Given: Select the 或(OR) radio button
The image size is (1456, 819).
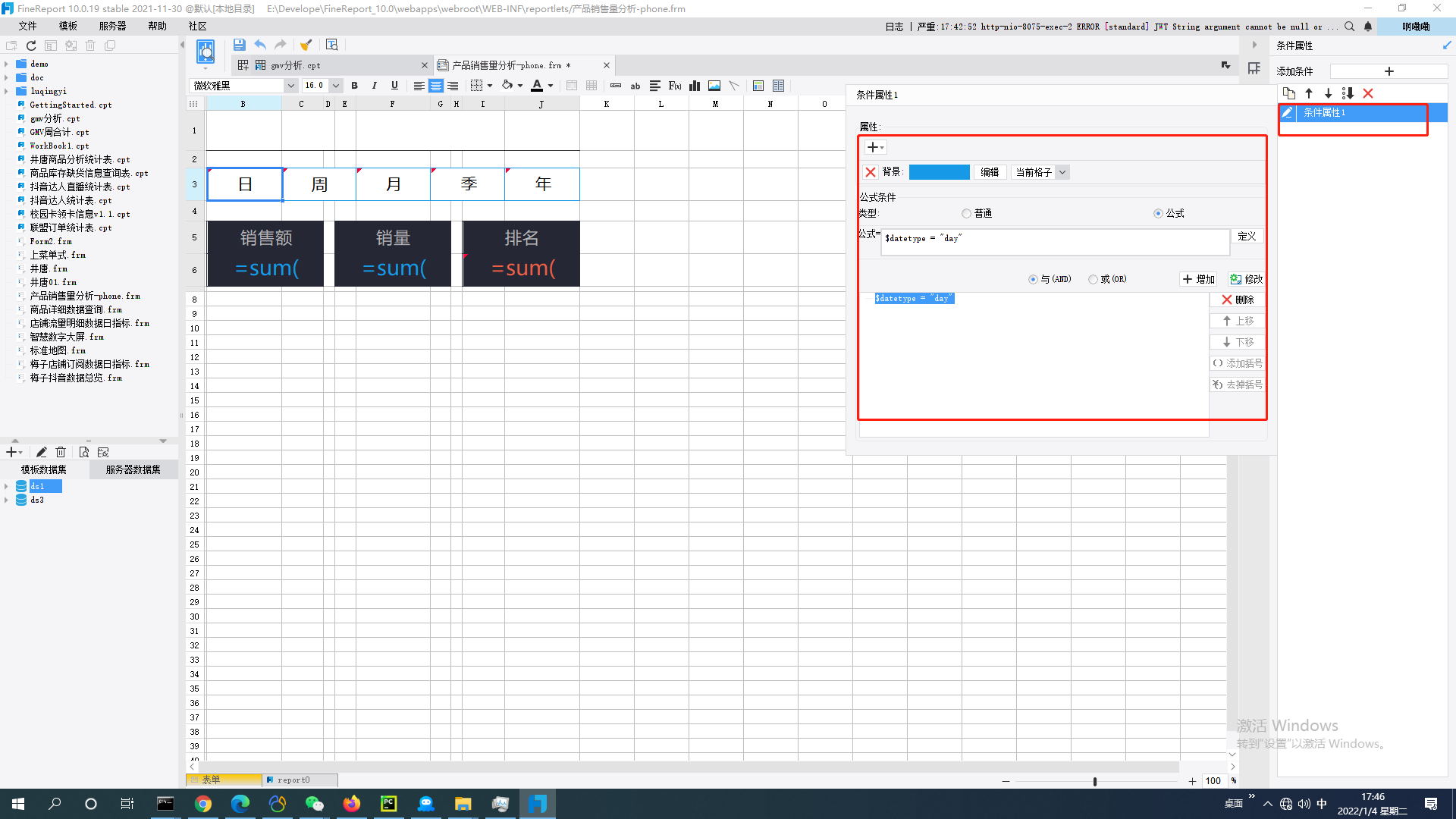Looking at the screenshot, I should point(1093,280).
